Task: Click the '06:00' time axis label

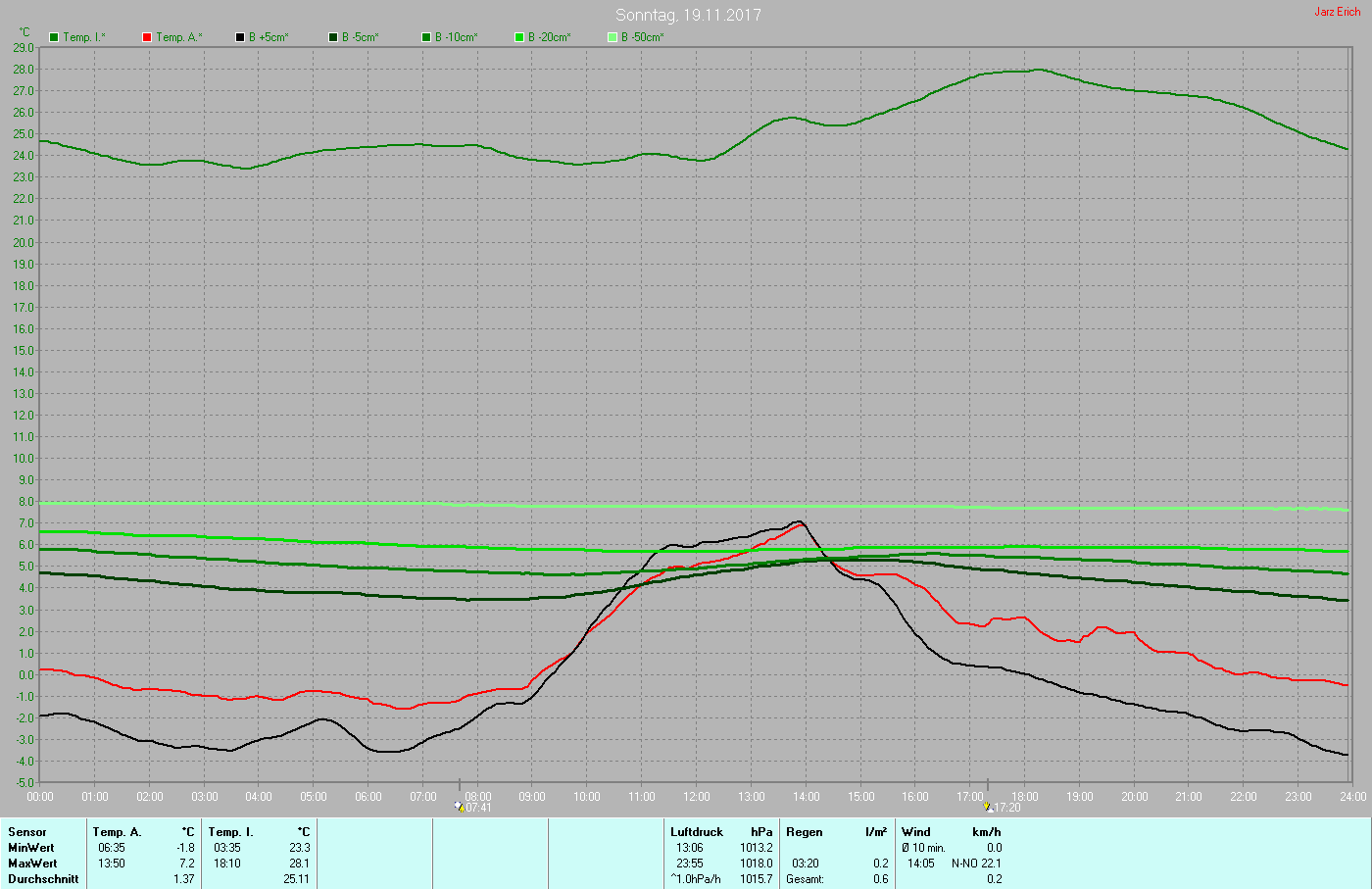Action: (368, 797)
